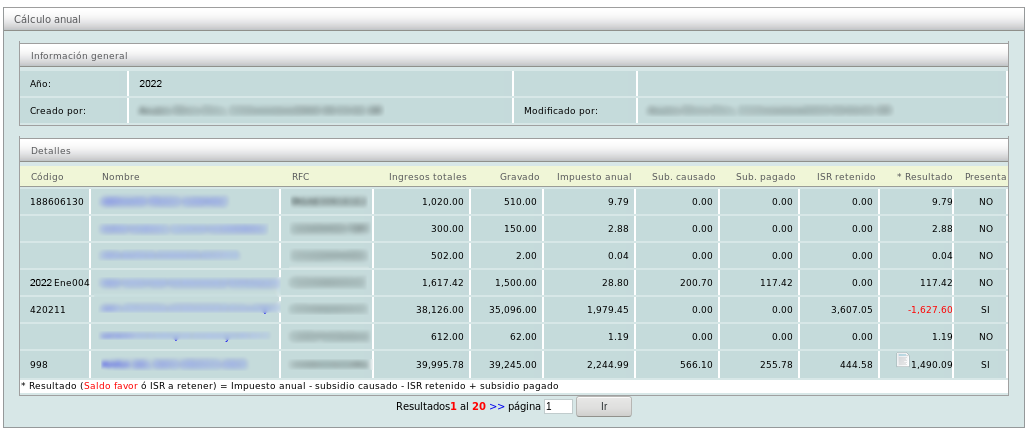
Task: Go to next page with >> link
Action: coord(497,407)
